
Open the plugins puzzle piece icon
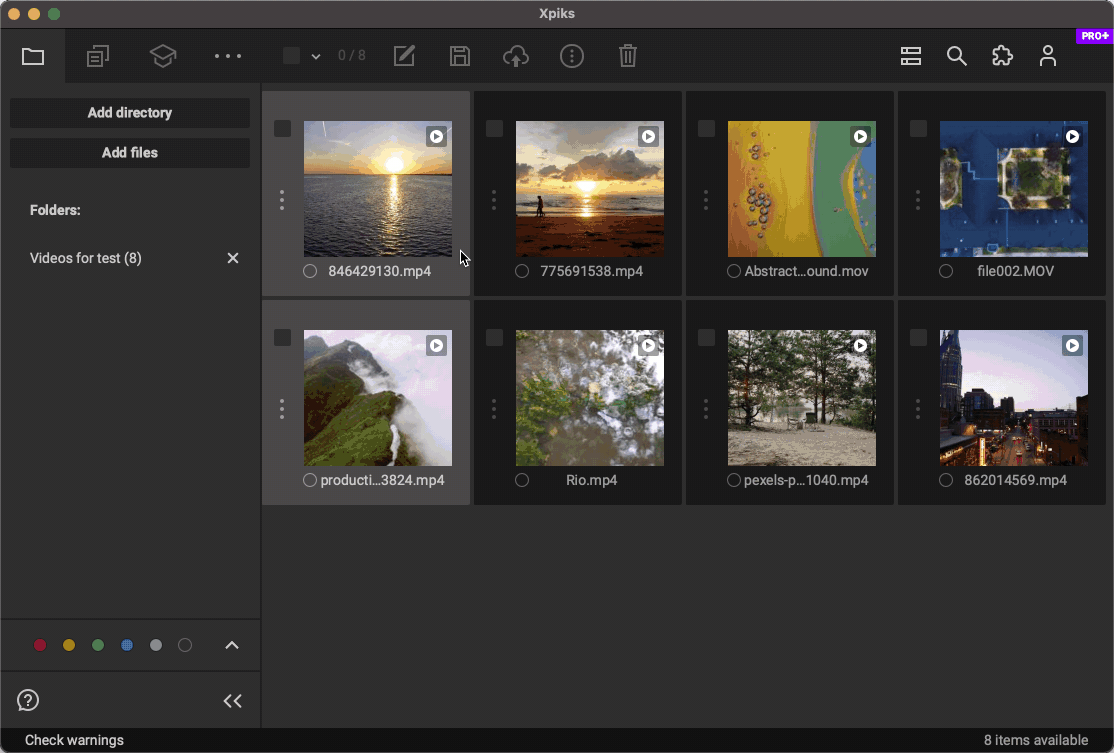[1002, 56]
